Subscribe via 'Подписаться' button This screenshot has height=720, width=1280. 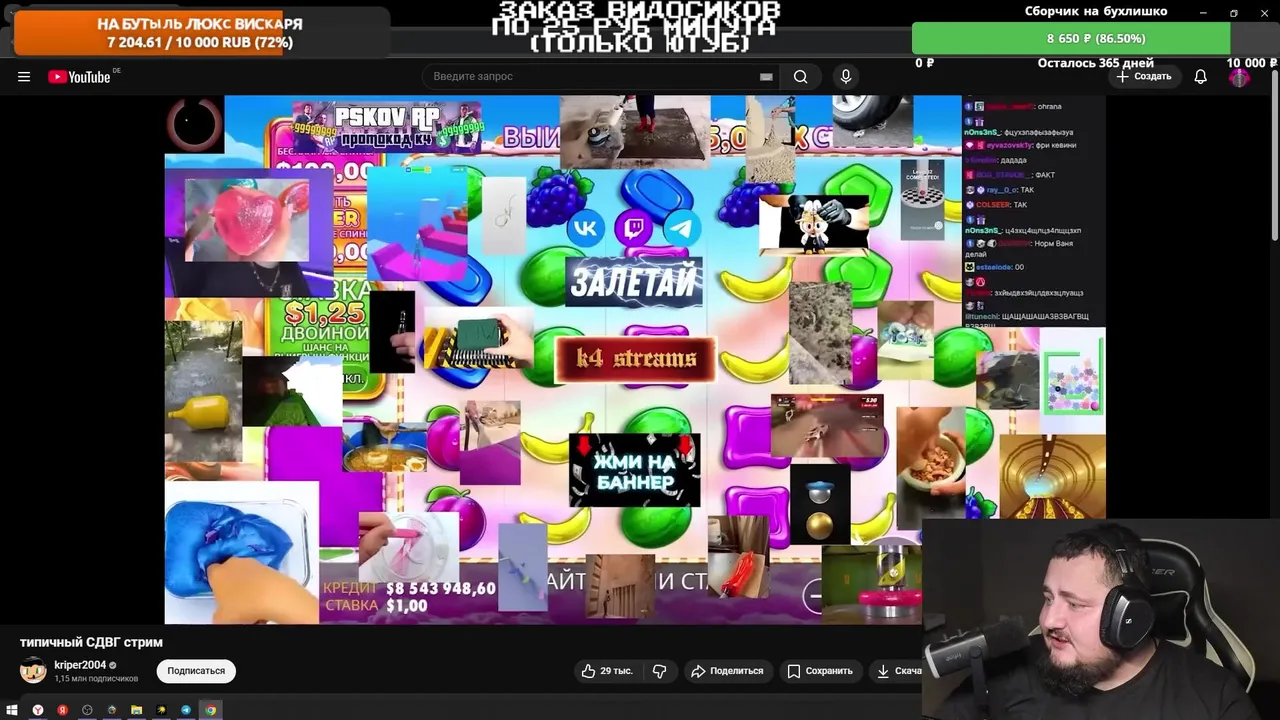[x=196, y=671]
